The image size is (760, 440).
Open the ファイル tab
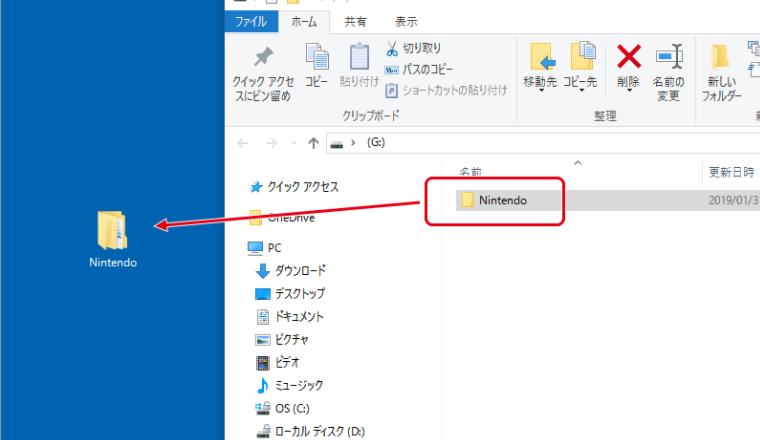pos(251,22)
